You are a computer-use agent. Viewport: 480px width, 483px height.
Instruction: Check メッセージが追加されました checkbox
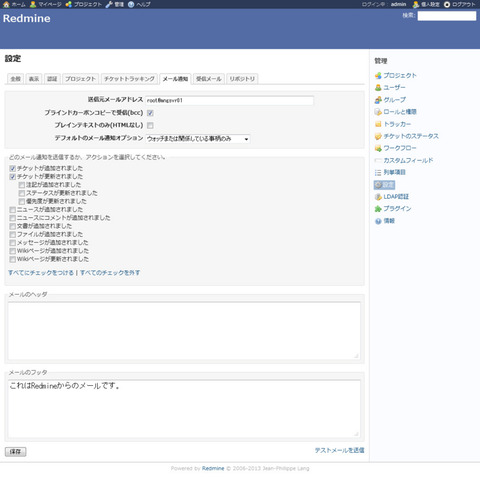coord(13,243)
